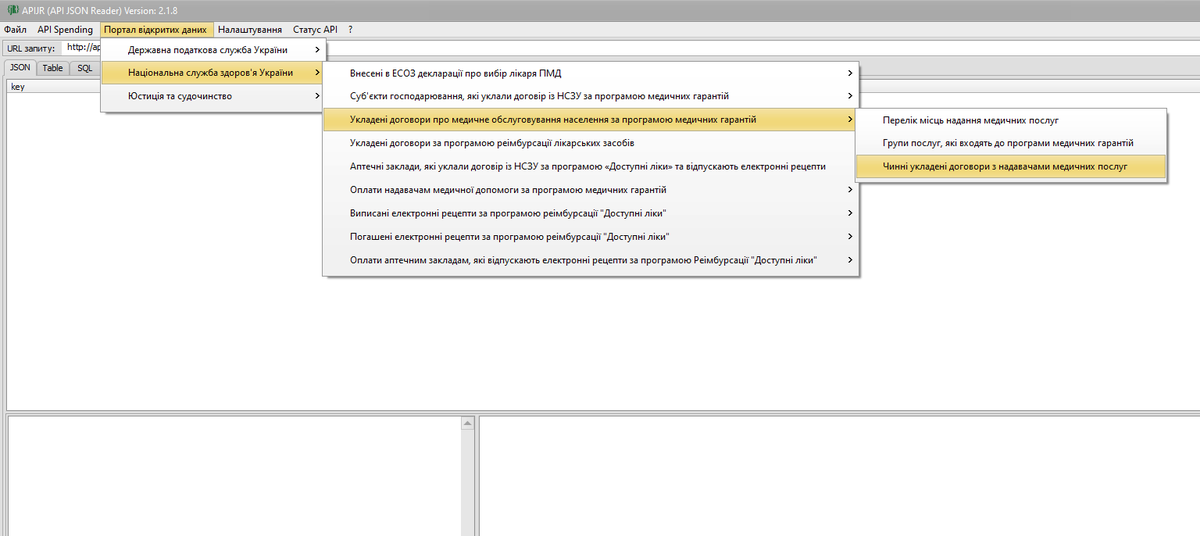Expand arrow of Погашені електронні рецепти item

coord(849,236)
